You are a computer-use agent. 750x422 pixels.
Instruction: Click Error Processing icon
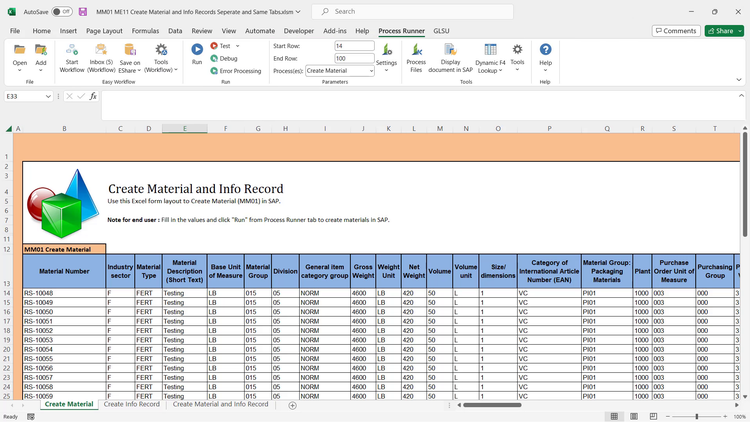[214, 71]
